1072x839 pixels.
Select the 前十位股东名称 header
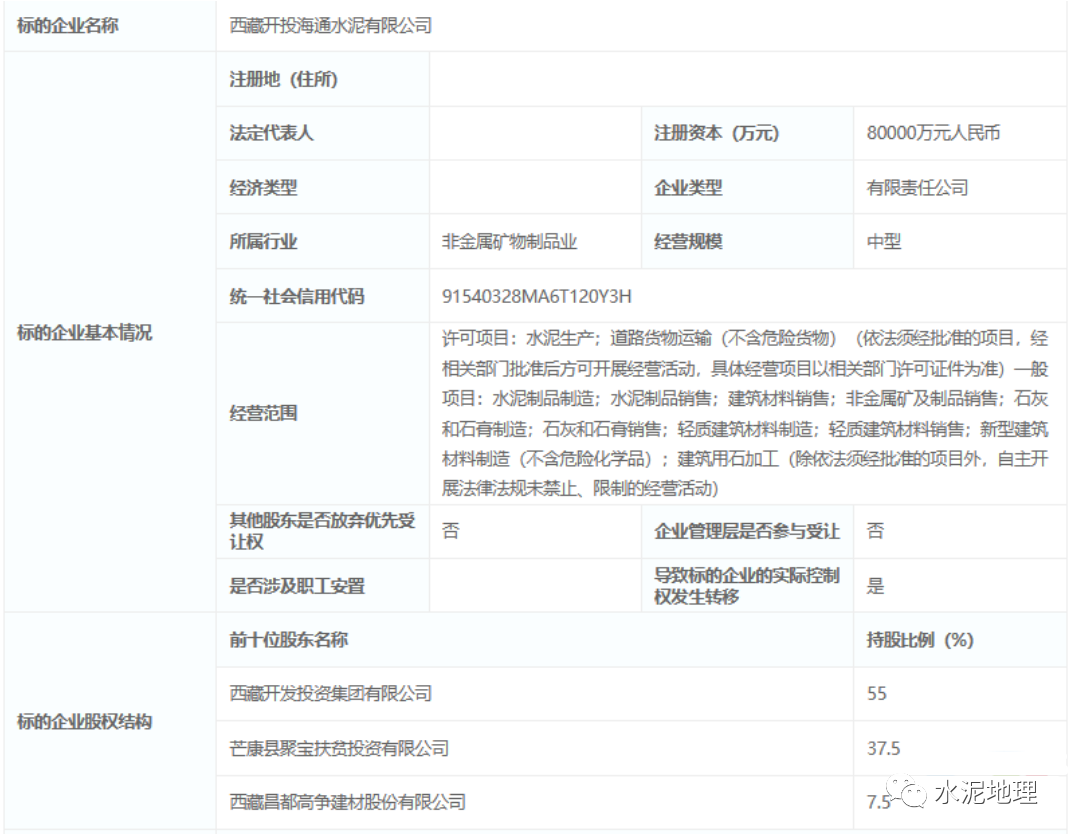click(289, 640)
